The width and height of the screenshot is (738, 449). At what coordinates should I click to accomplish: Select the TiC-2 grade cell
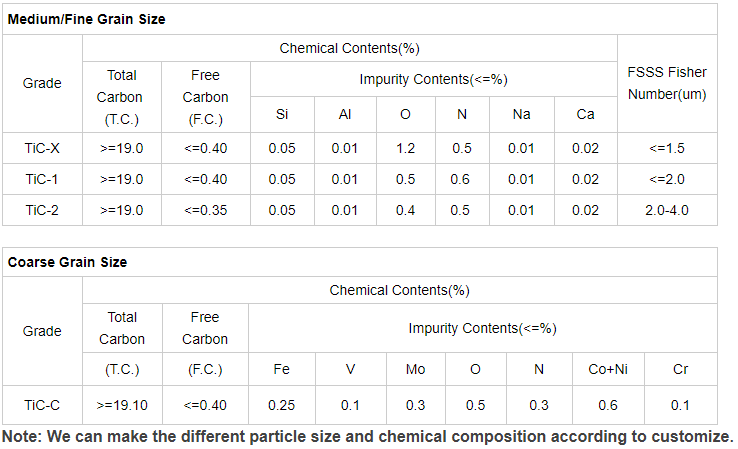coord(42,210)
